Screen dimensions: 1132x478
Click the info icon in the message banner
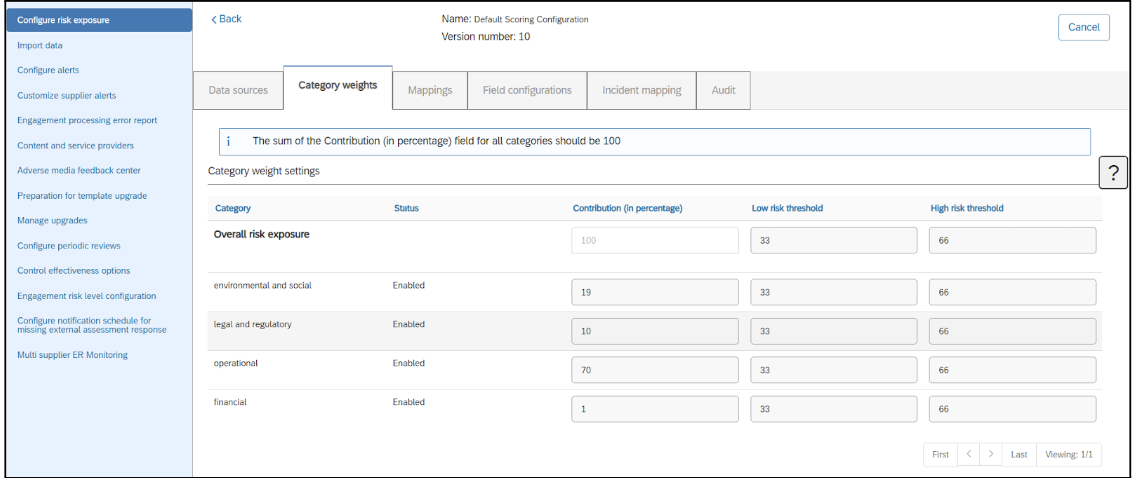(x=228, y=142)
